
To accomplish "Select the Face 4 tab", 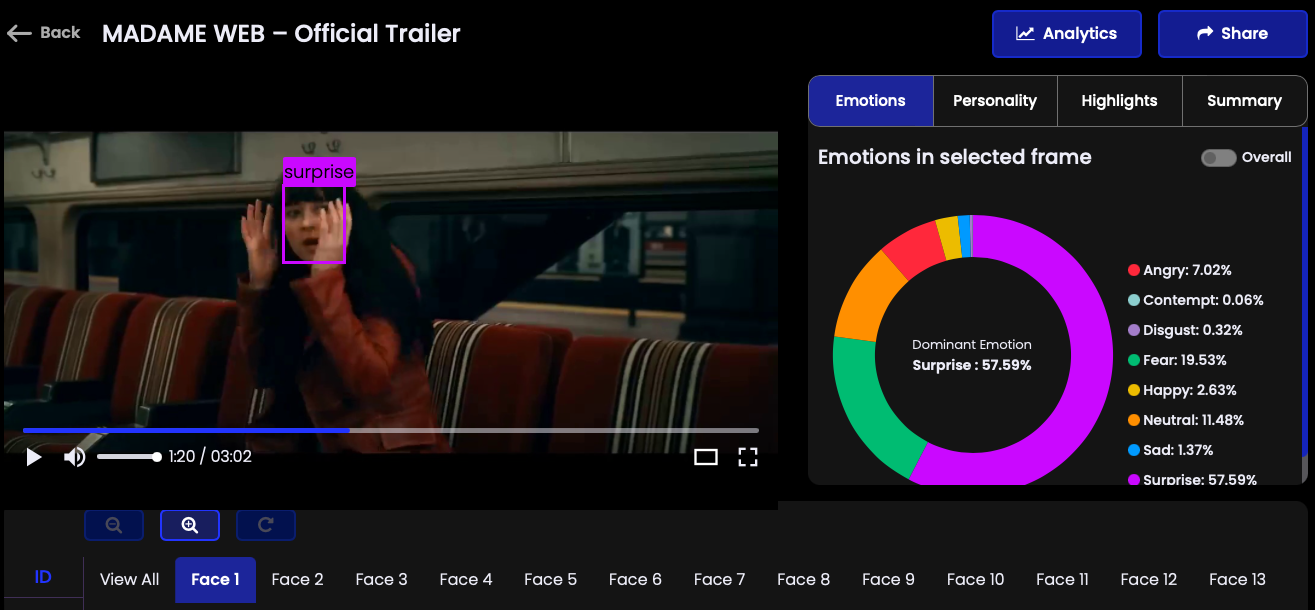I will pos(466,579).
